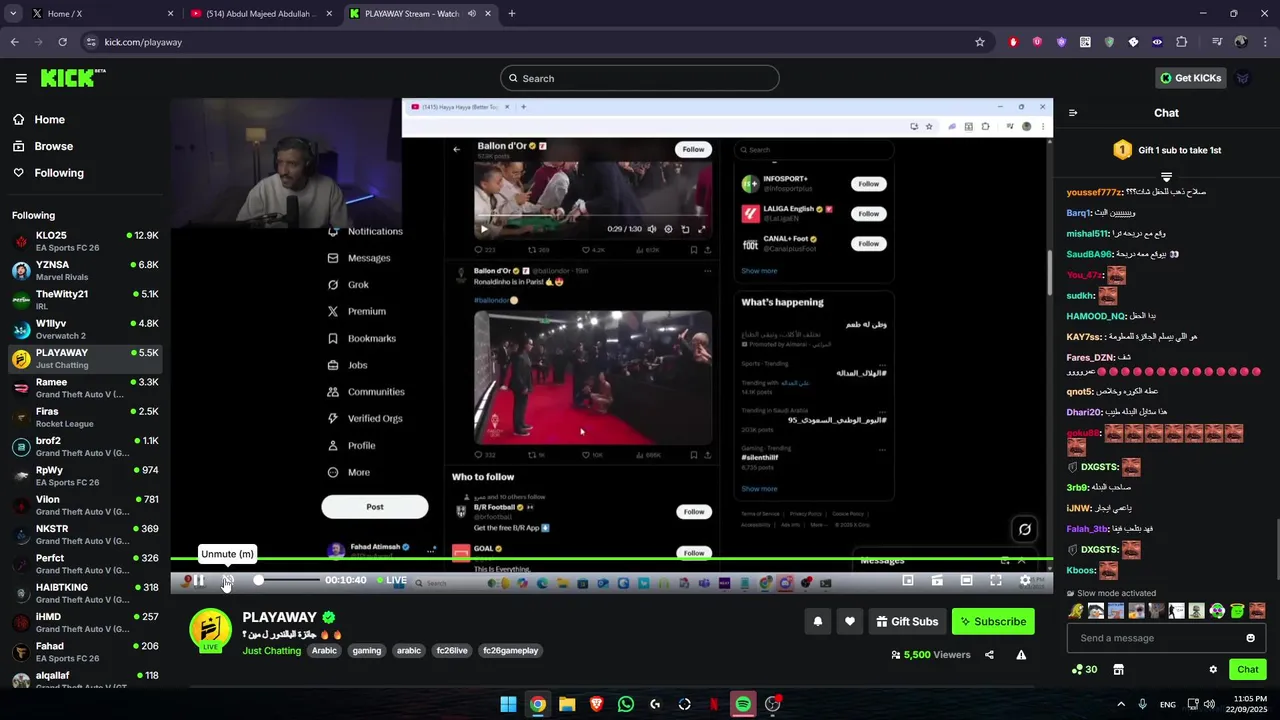Click the Gift Subs button

point(907,621)
